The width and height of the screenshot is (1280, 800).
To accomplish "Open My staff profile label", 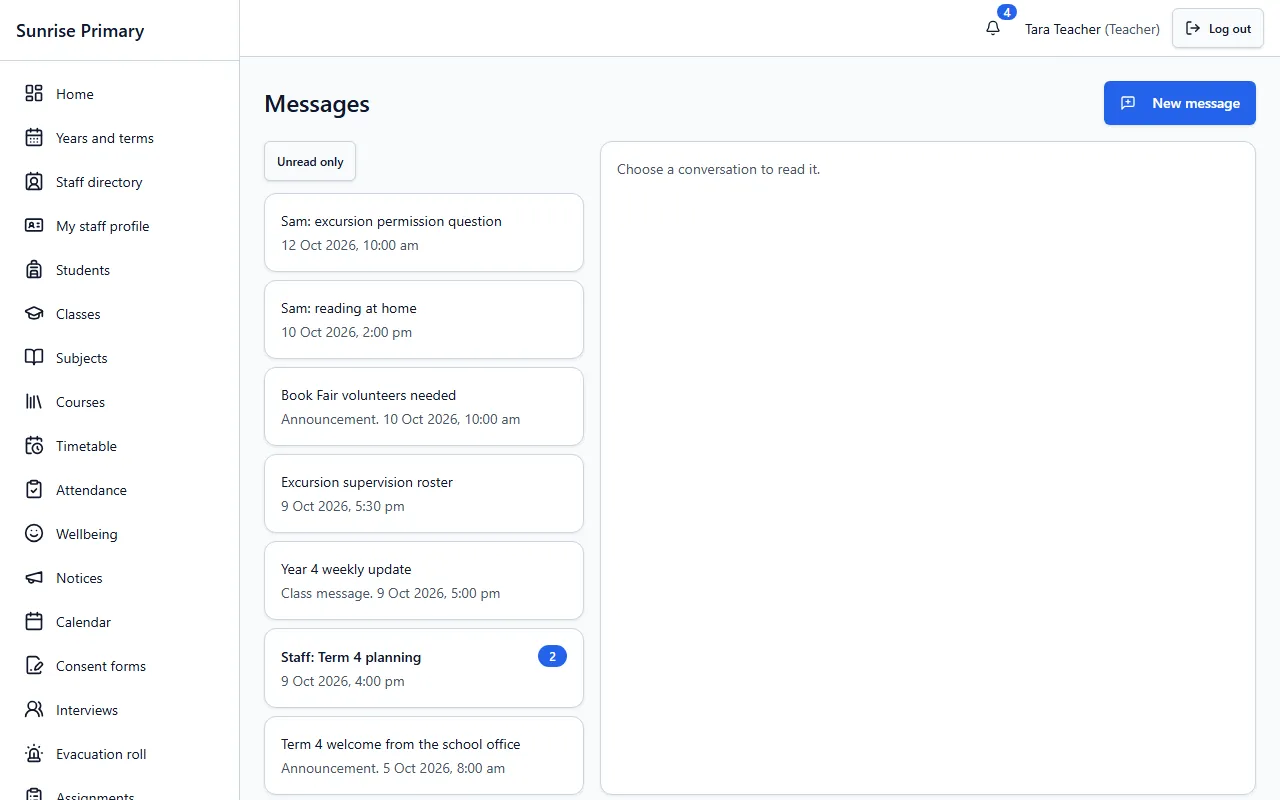I will click(x=102, y=226).
